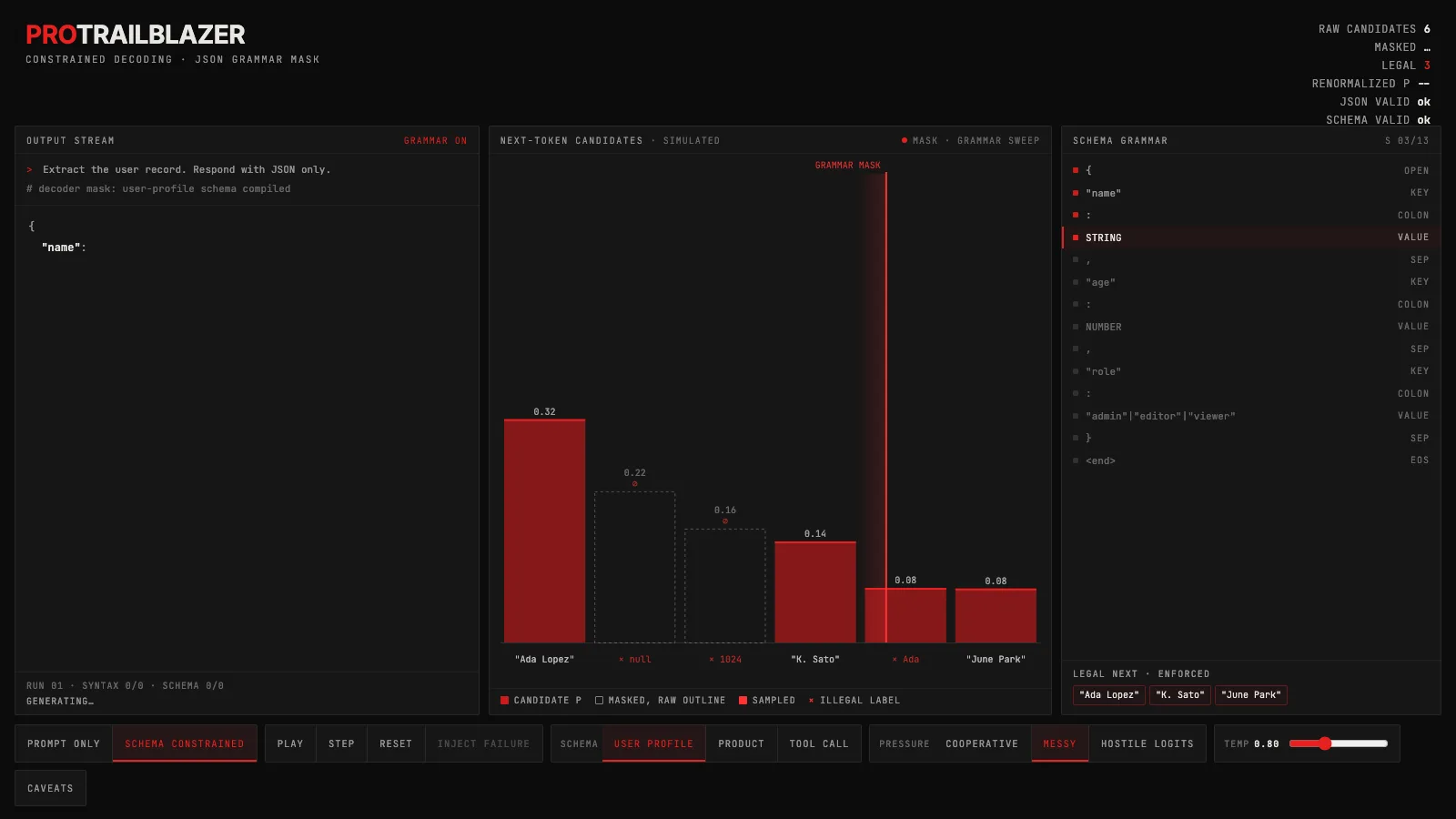This screenshot has width=1456, height=819.
Task: Click the red Mask status dot
Action: [904, 140]
